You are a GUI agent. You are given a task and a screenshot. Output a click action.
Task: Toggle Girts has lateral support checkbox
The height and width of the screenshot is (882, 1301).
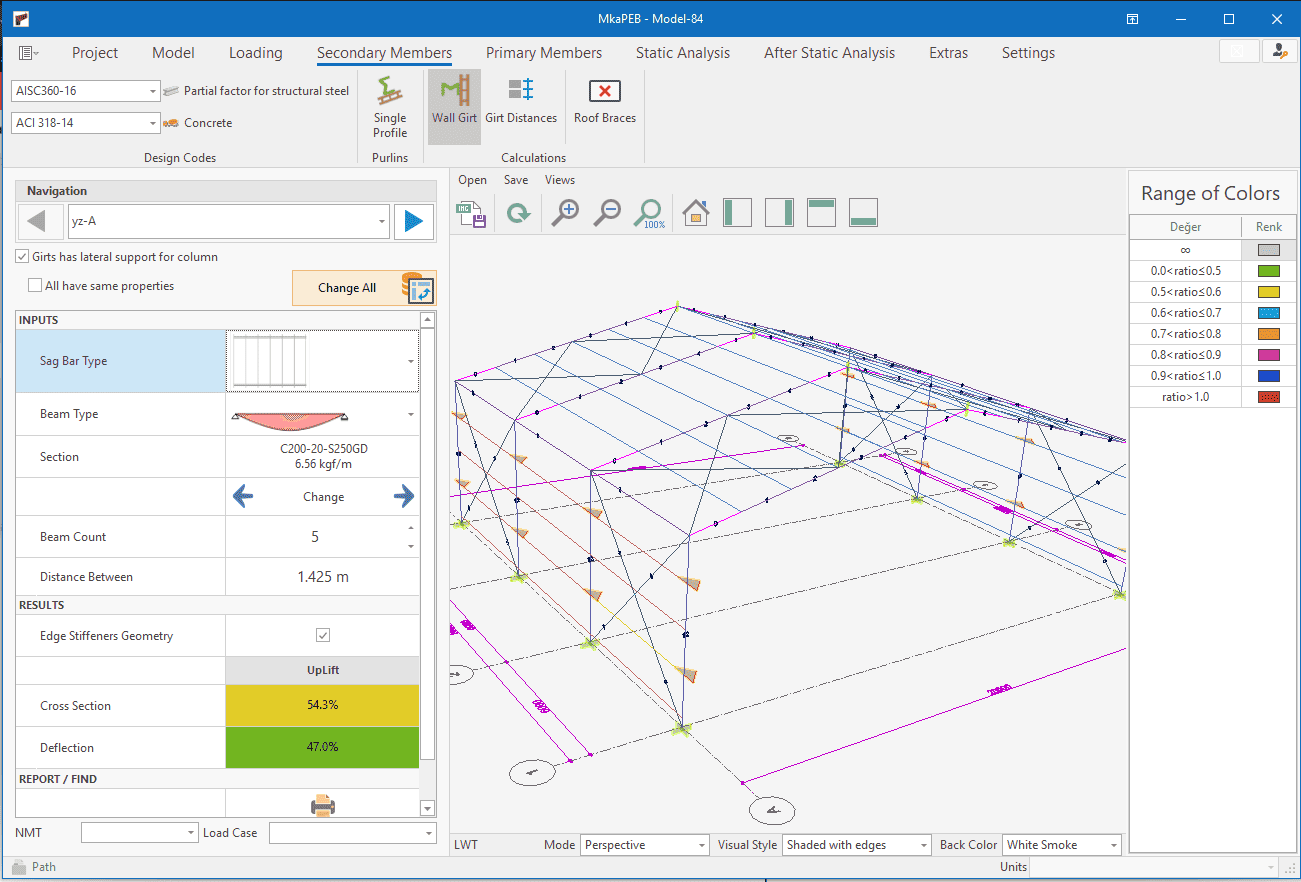[23, 257]
